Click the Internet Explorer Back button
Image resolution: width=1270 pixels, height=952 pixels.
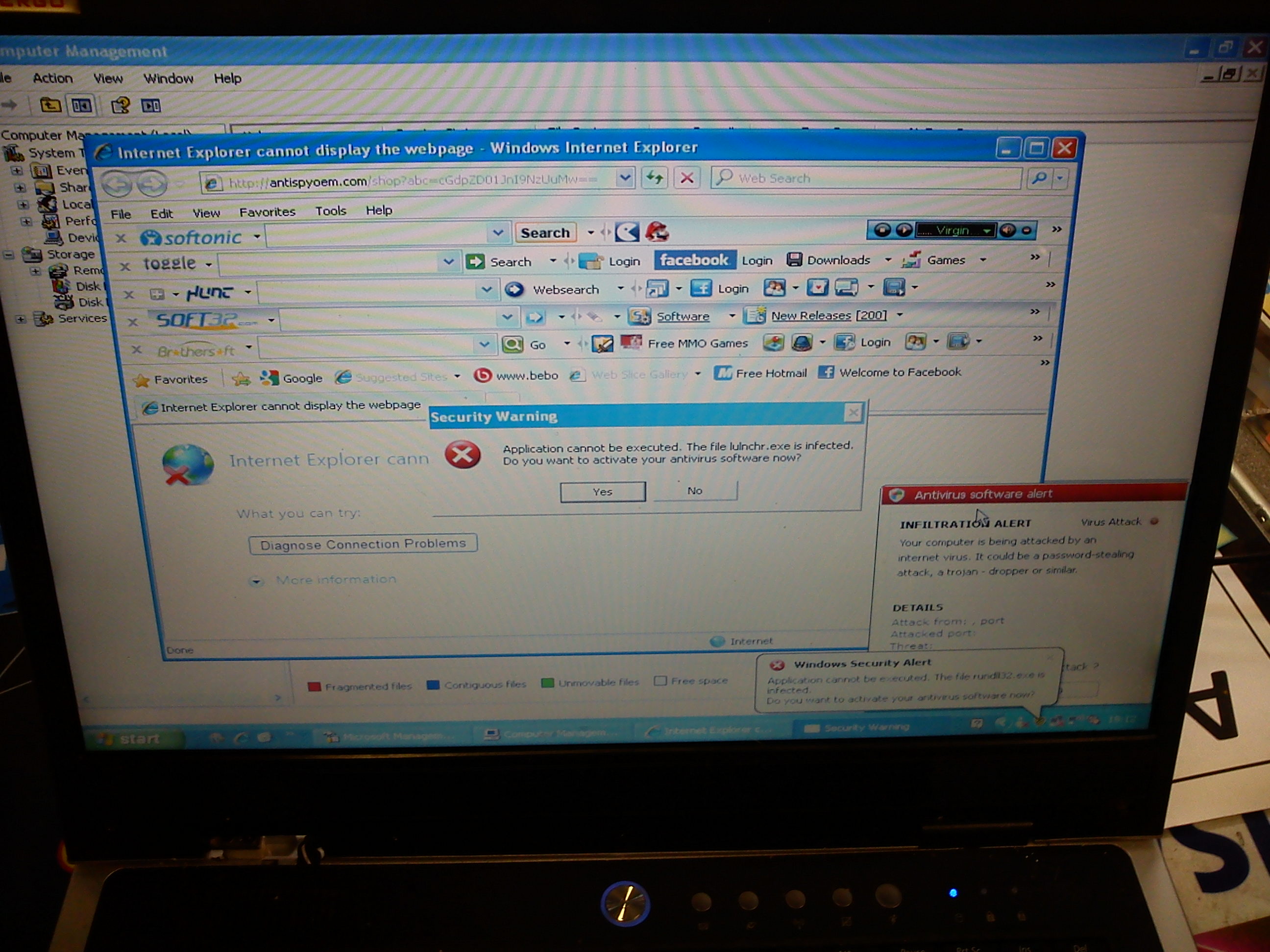coord(117,184)
